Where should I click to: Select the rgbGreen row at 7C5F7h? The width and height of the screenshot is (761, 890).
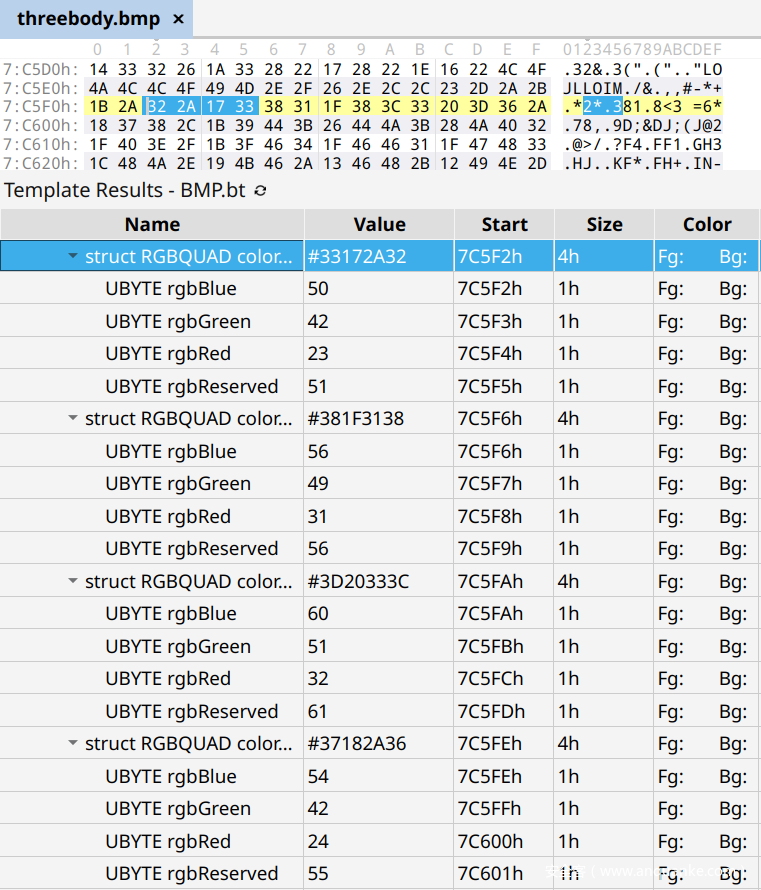(178, 484)
